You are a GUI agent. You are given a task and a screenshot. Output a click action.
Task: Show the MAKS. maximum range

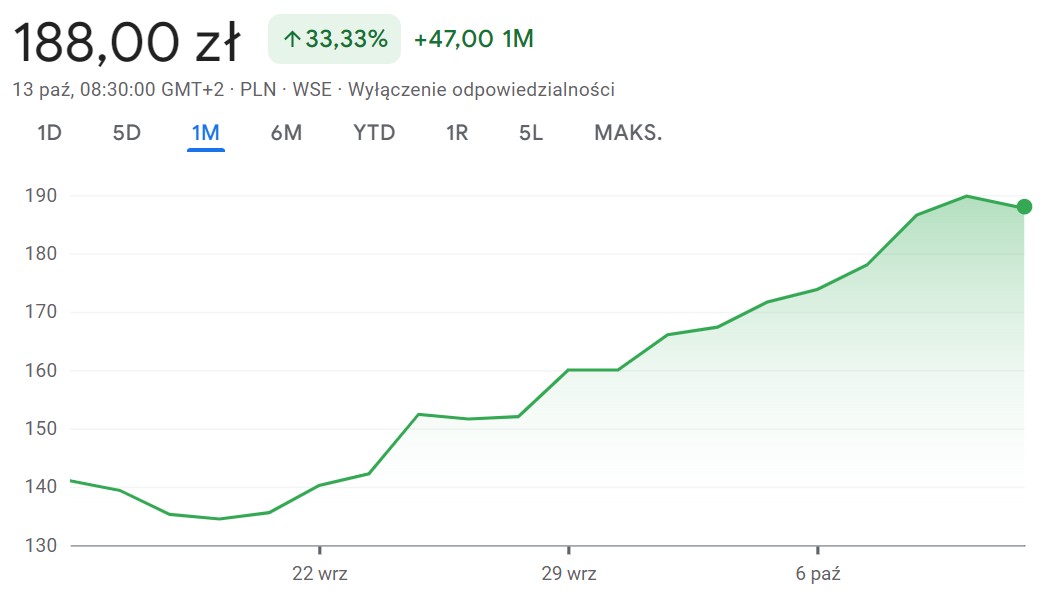pos(628,133)
